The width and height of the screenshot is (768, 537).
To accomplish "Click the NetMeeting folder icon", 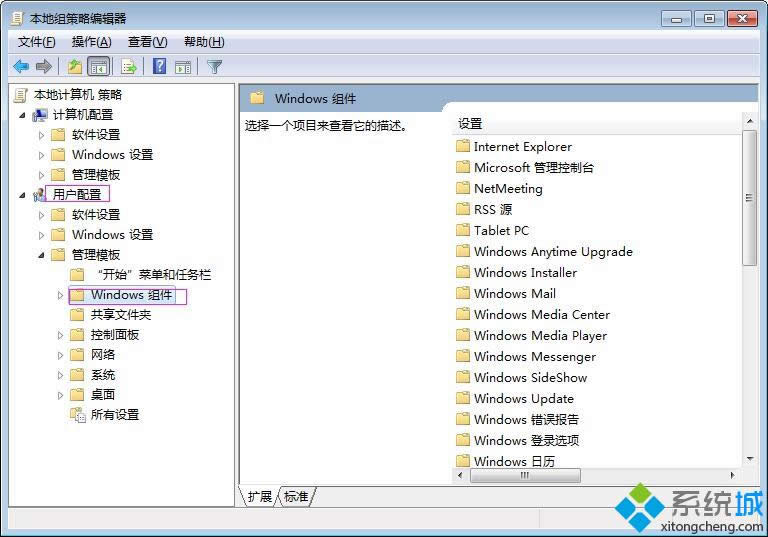I will click(x=463, y=188).
